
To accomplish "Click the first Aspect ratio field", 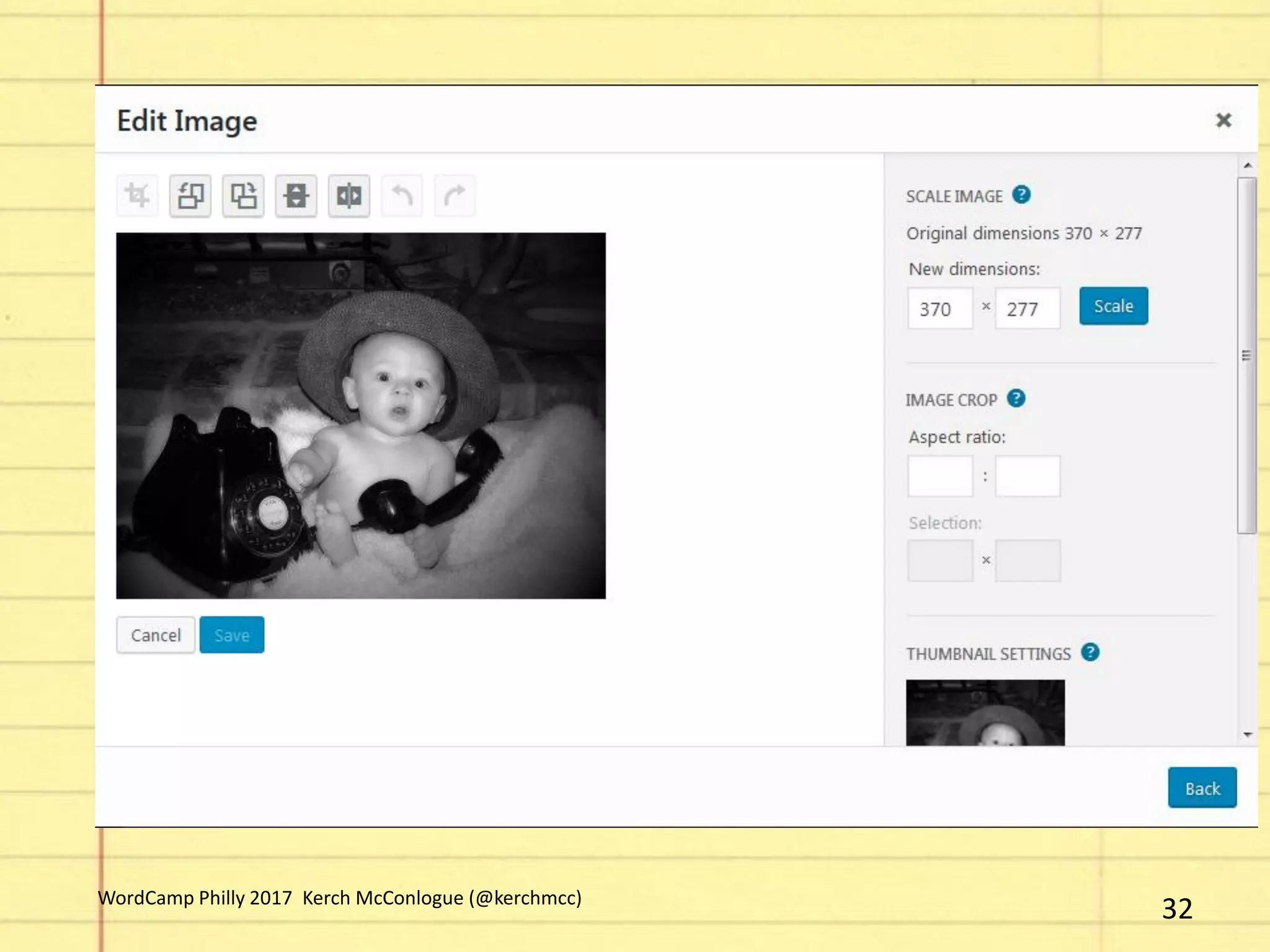I will tap(939, 476).
